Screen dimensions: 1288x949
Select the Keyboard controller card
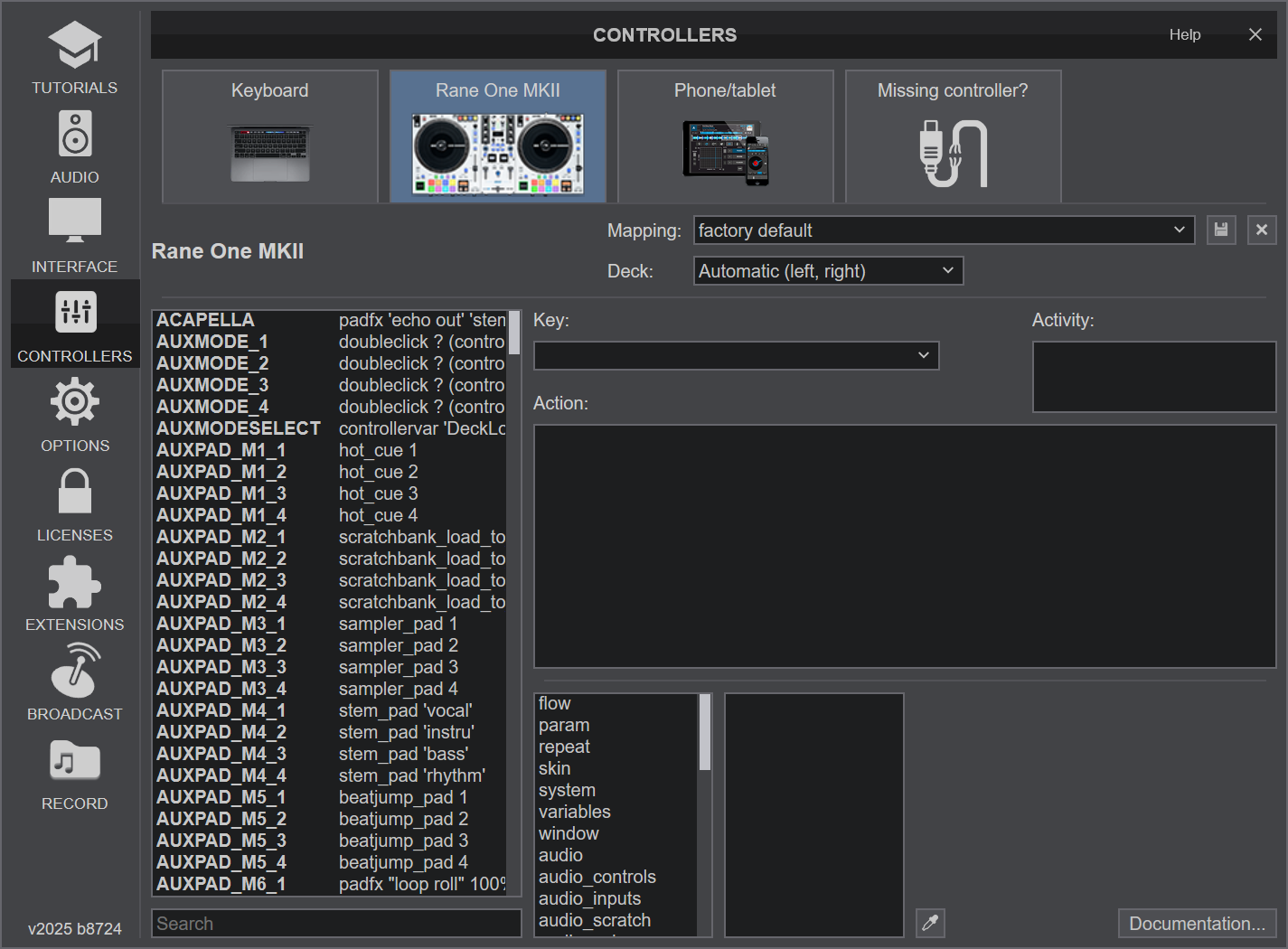pos(270,136)
